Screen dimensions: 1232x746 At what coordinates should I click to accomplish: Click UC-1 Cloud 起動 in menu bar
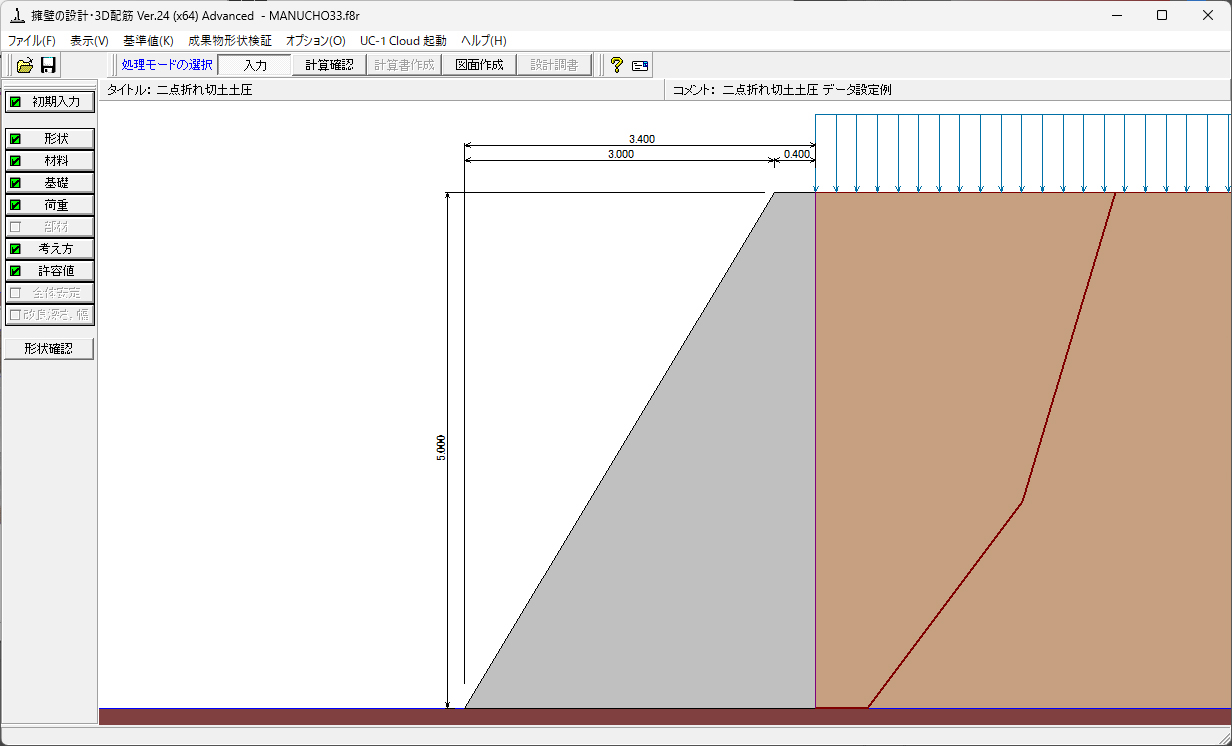[403, 41]
